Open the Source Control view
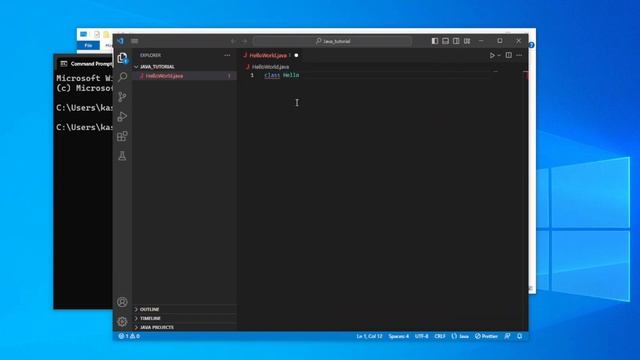 (122, 97)
